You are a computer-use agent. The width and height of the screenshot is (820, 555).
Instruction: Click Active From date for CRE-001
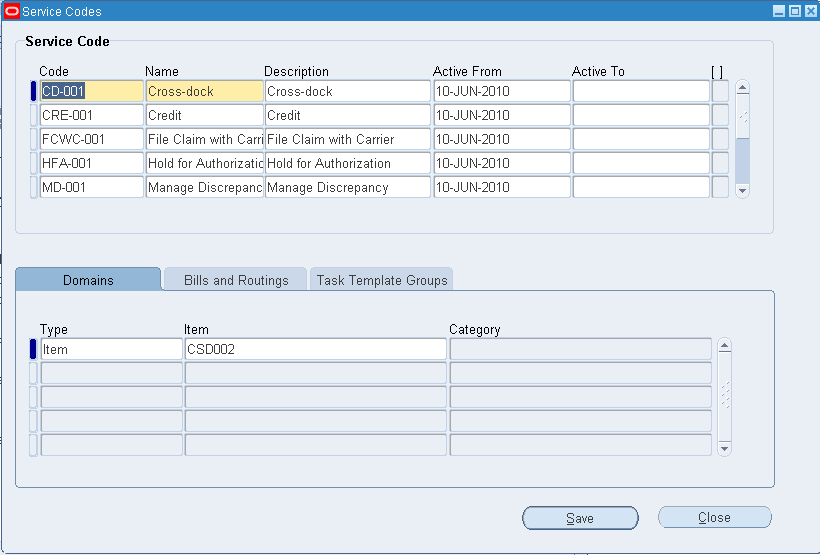pos(502,115)
